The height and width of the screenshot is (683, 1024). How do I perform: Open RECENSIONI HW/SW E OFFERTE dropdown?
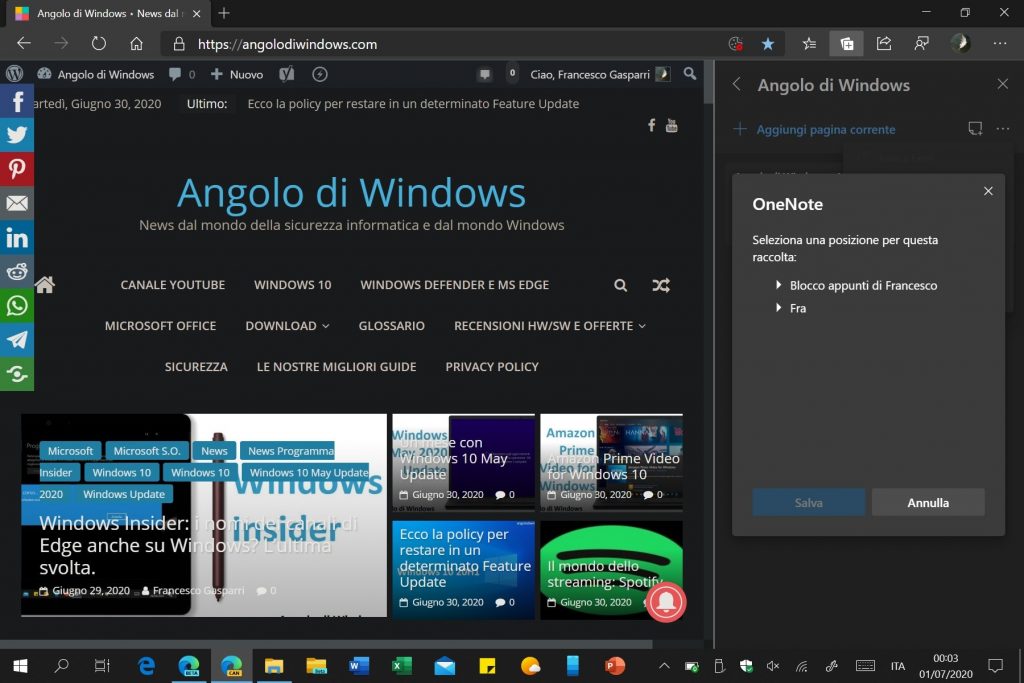[x=549, y=326]
